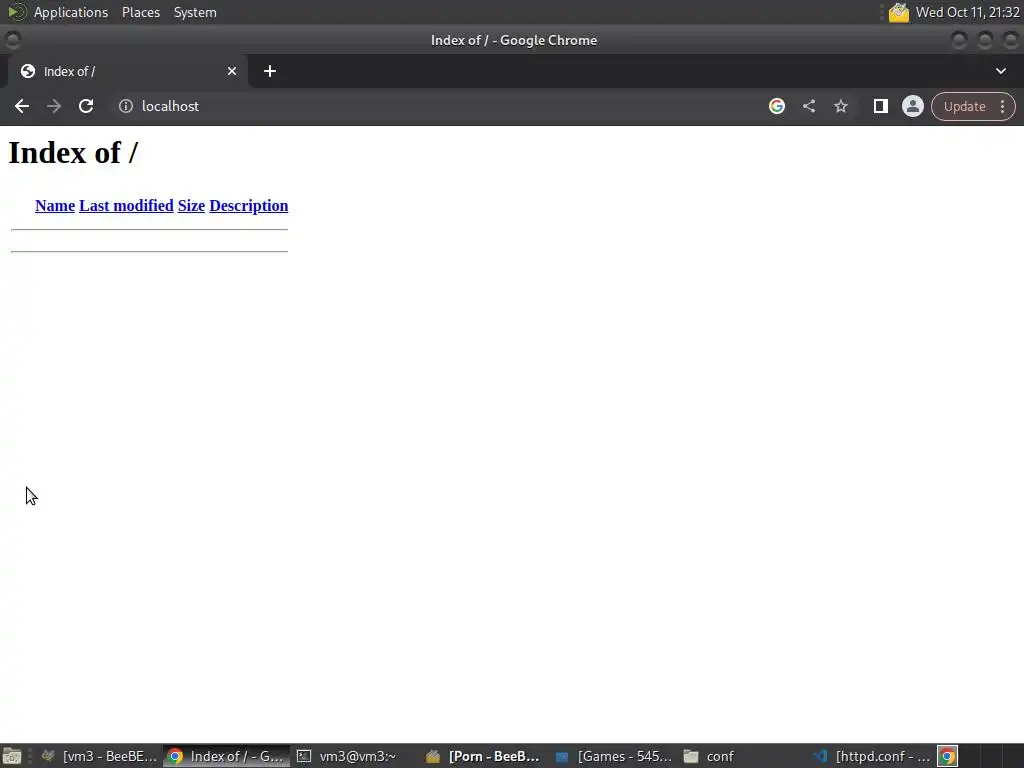This screenshot has width=1024, height=768.
Task: Close the 'Index of /' tab
Action: coord(232,71)
